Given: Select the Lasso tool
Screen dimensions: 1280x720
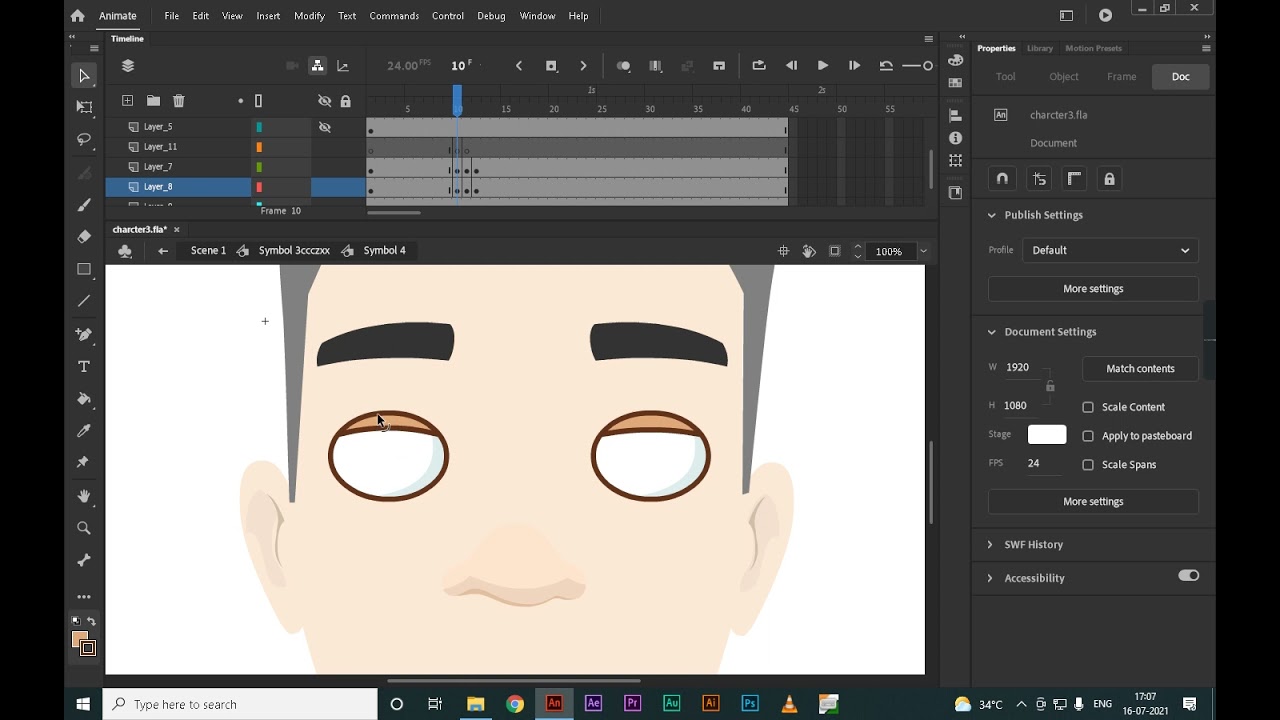Looking at the screenshot, I should pyautogui.click(x=84, y=139).
